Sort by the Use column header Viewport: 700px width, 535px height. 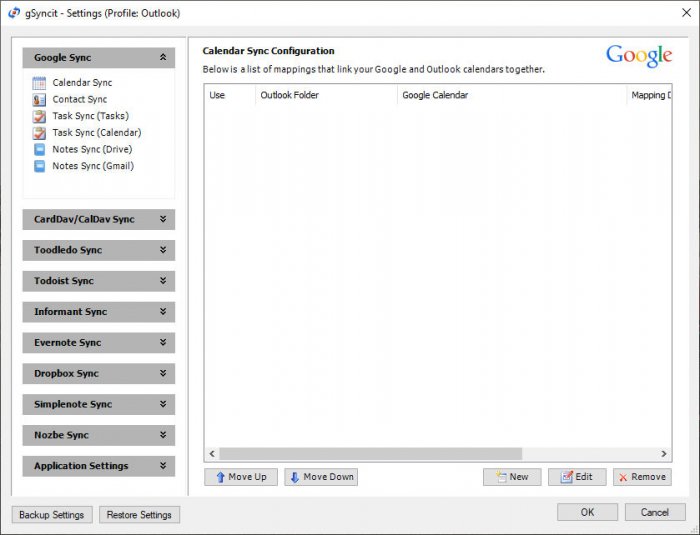230,95
